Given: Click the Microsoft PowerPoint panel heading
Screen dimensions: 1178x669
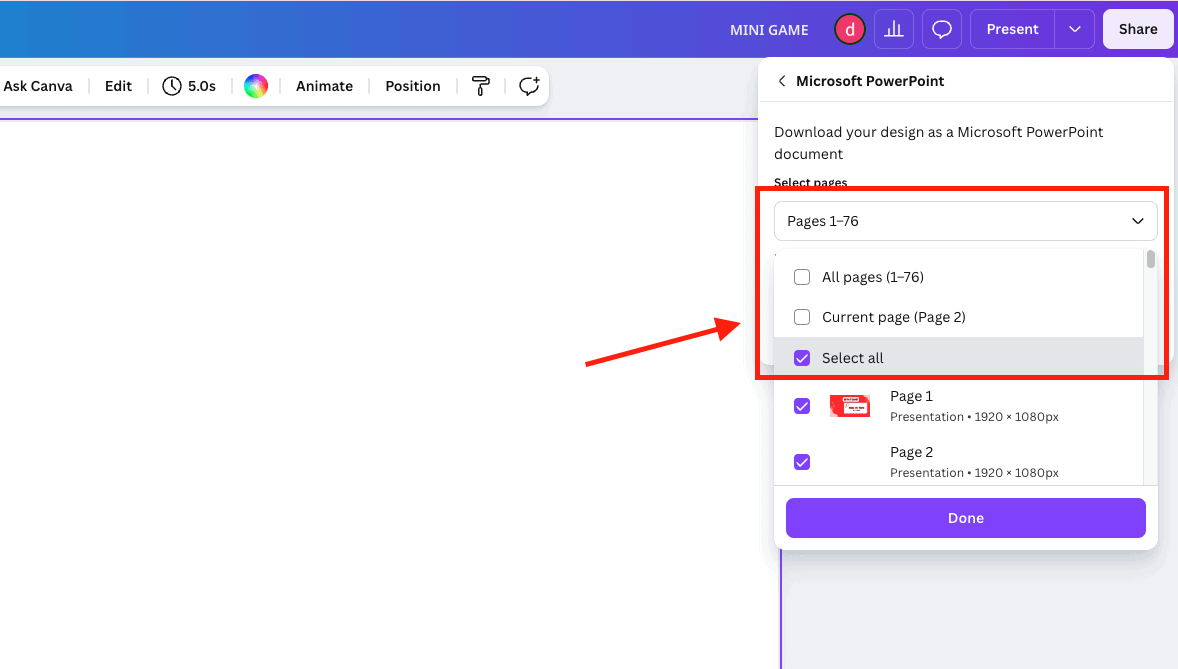Looking at the screenshot, I should (870, 81).
